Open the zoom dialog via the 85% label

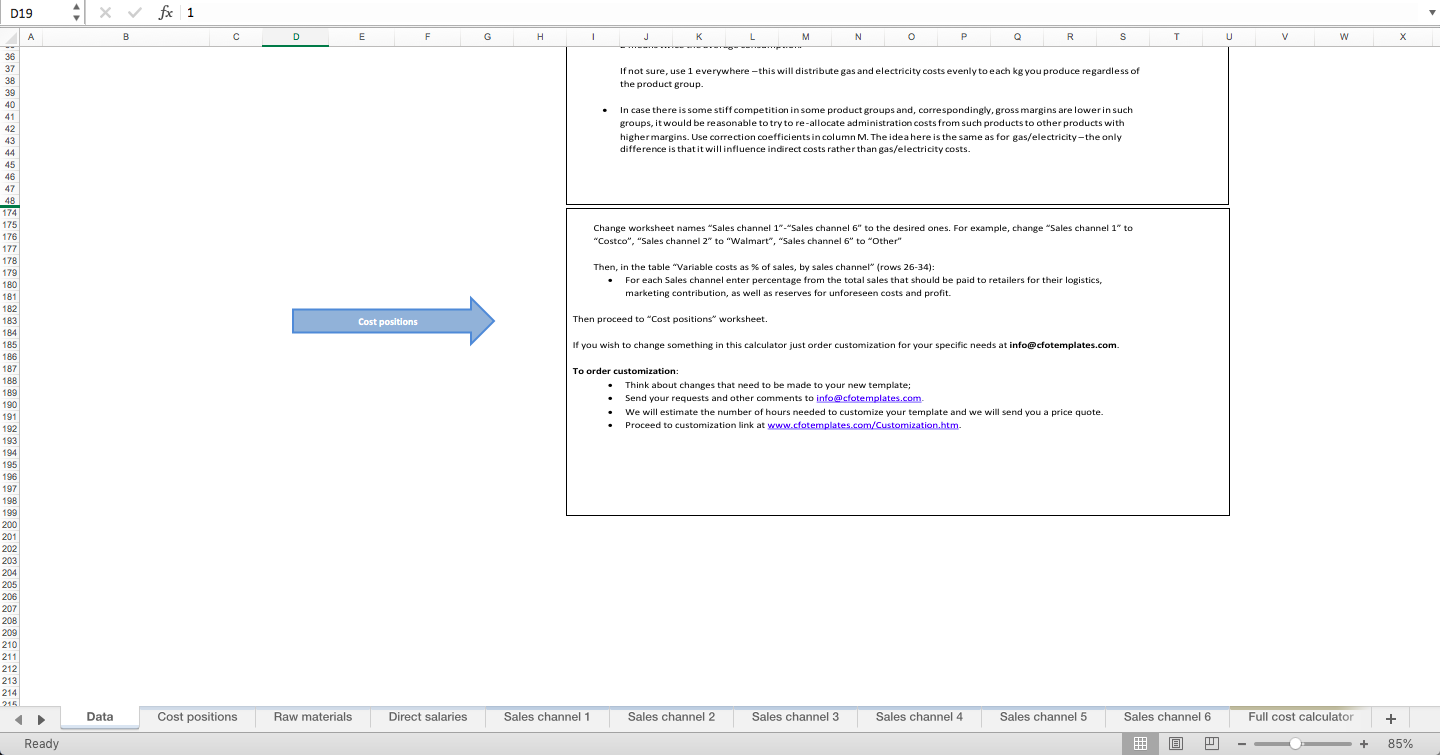(1400, 743)
